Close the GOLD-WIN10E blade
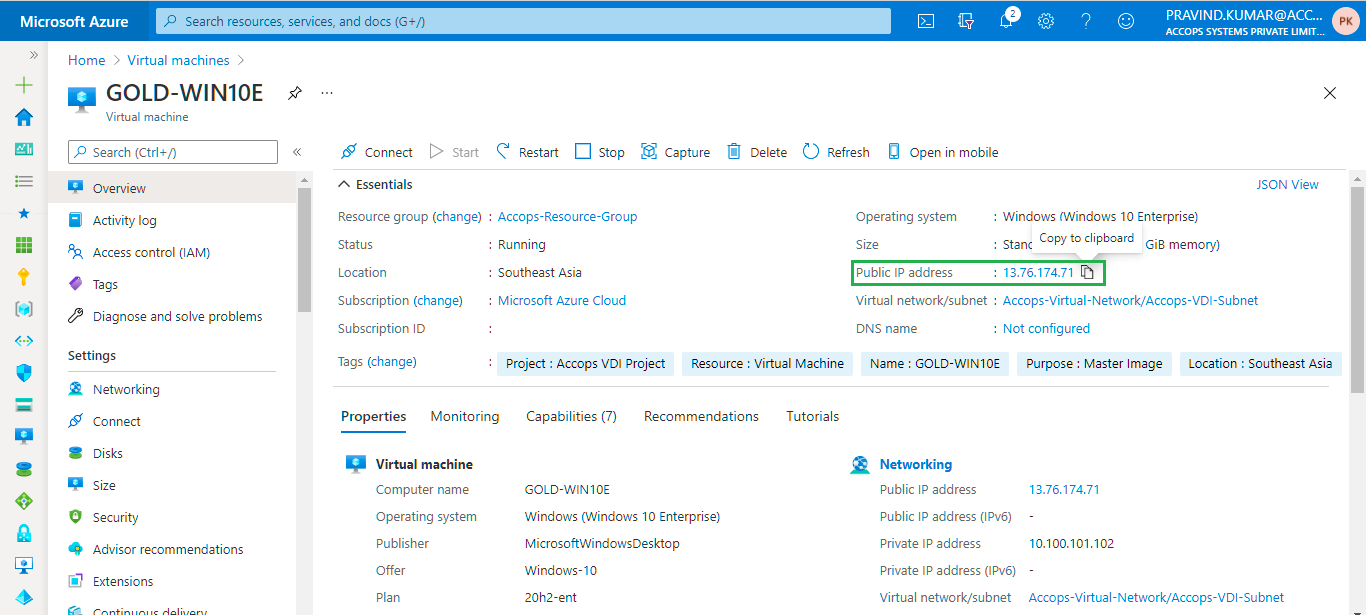Viewport: 1366px width, 615px height. coord(1330,93)
